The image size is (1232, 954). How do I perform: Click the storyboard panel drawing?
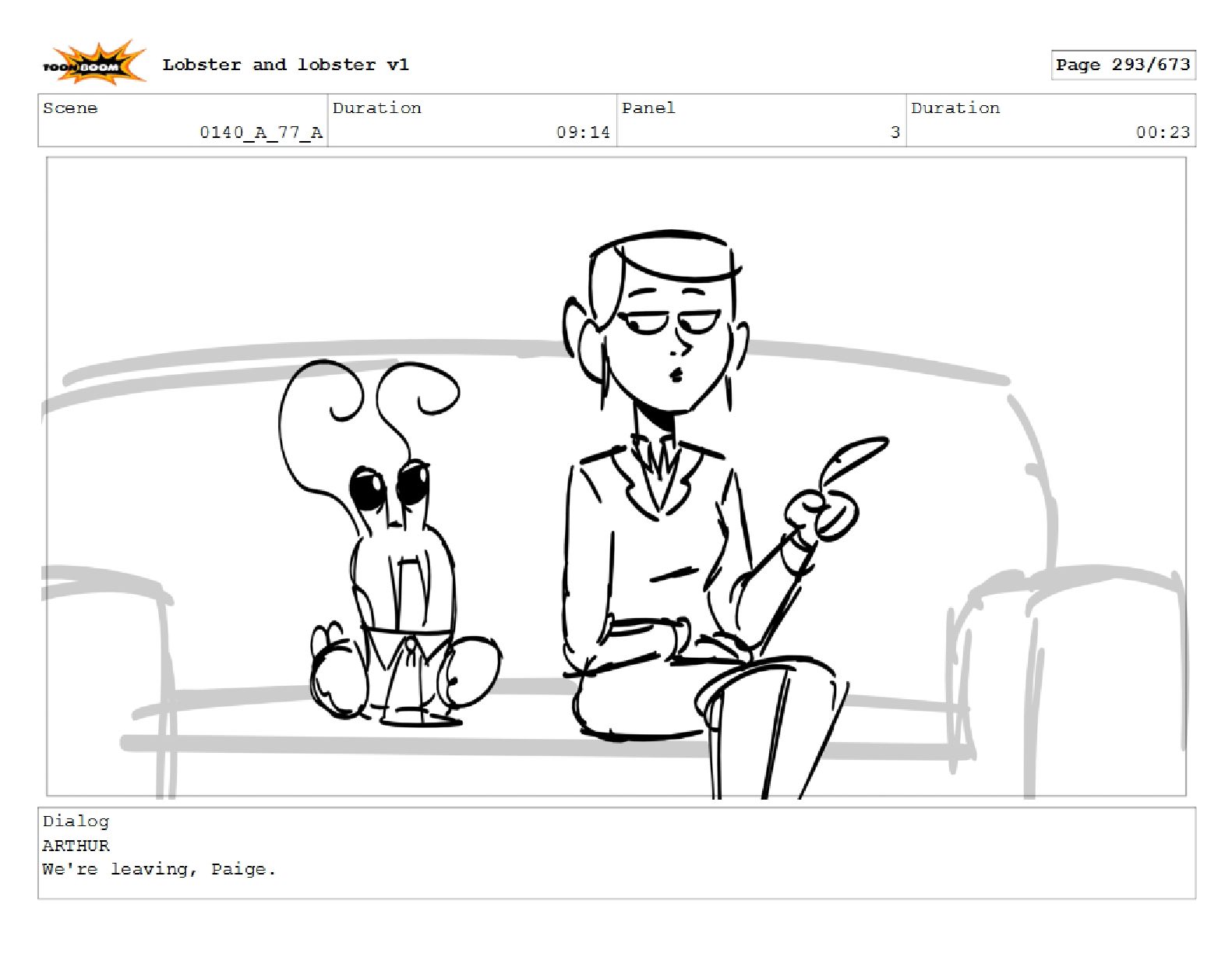[616, 477]
